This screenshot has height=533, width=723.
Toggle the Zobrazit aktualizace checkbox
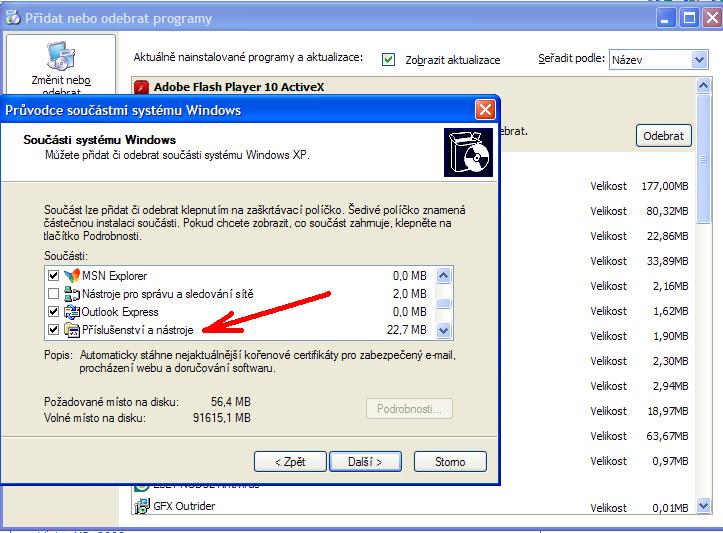click(x=388, y=59)
